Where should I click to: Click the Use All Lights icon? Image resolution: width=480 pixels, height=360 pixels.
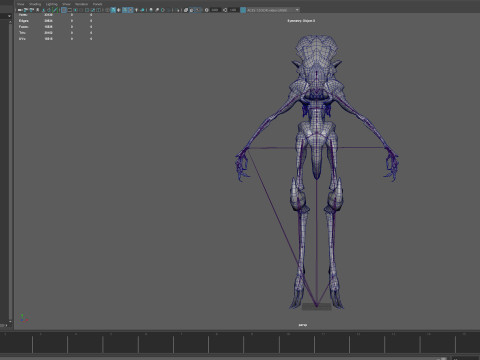click(x=136, y=10)
